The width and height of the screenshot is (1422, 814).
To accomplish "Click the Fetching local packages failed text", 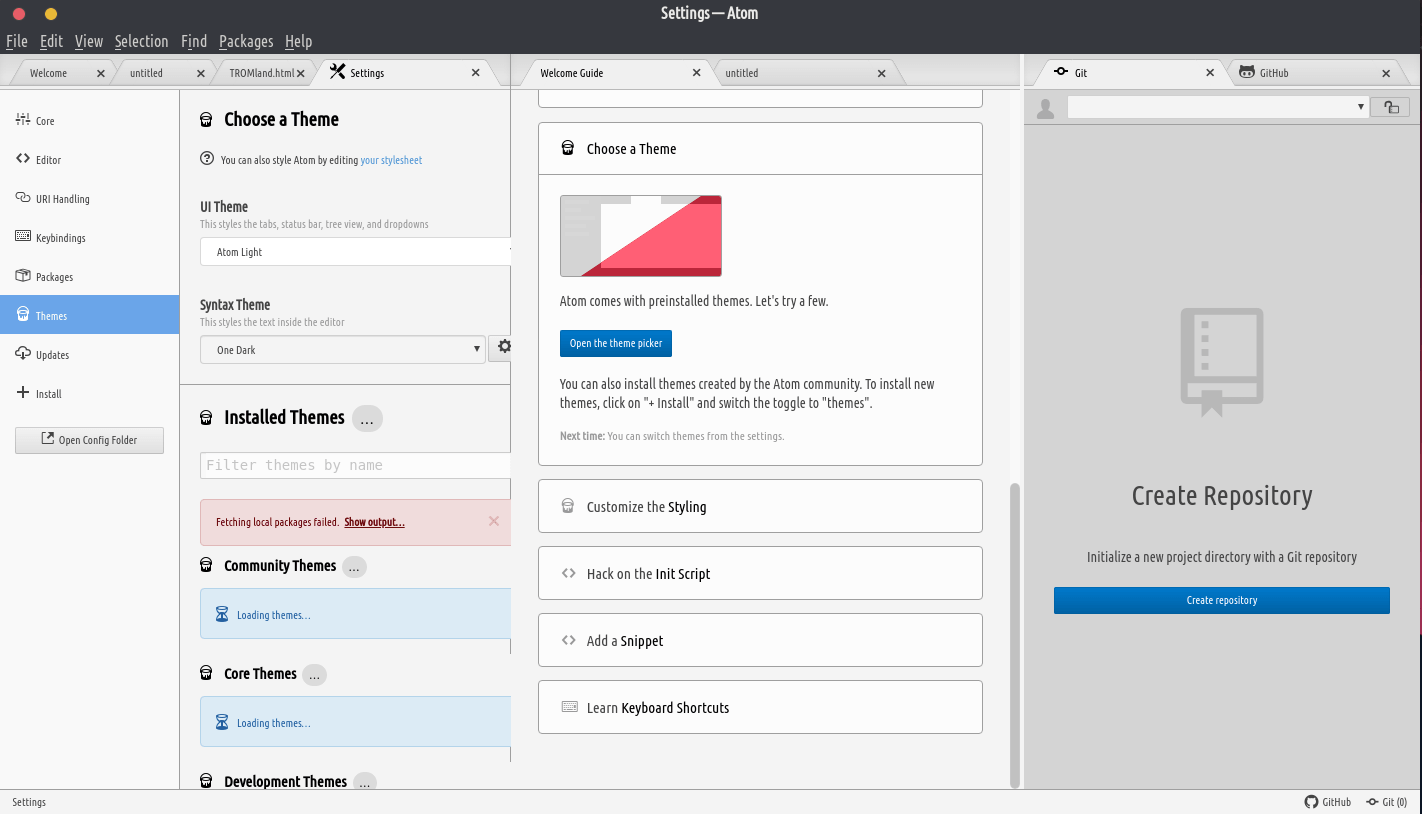I will 277,522.
